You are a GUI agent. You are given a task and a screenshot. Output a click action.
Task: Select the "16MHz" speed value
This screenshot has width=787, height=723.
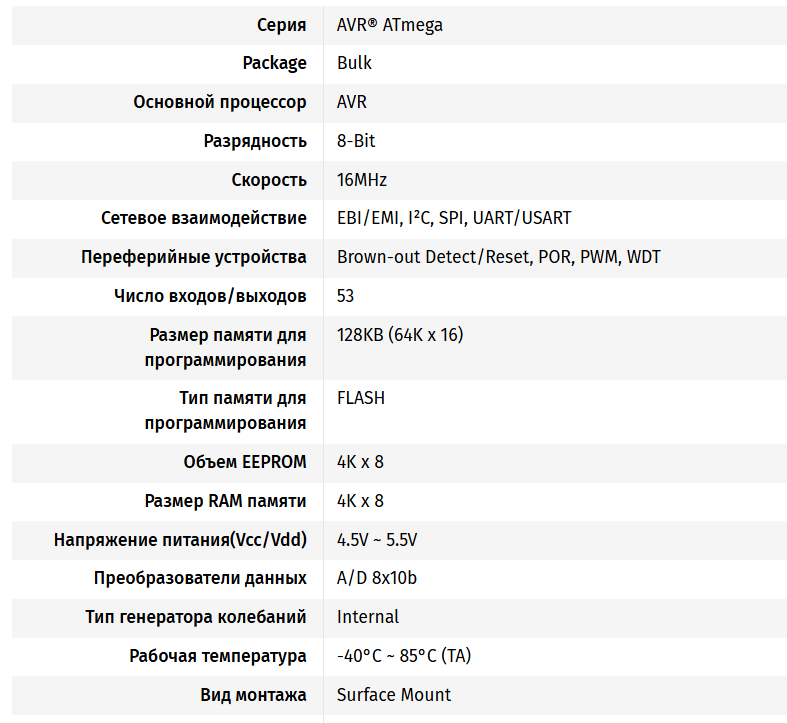click(362, 180)
